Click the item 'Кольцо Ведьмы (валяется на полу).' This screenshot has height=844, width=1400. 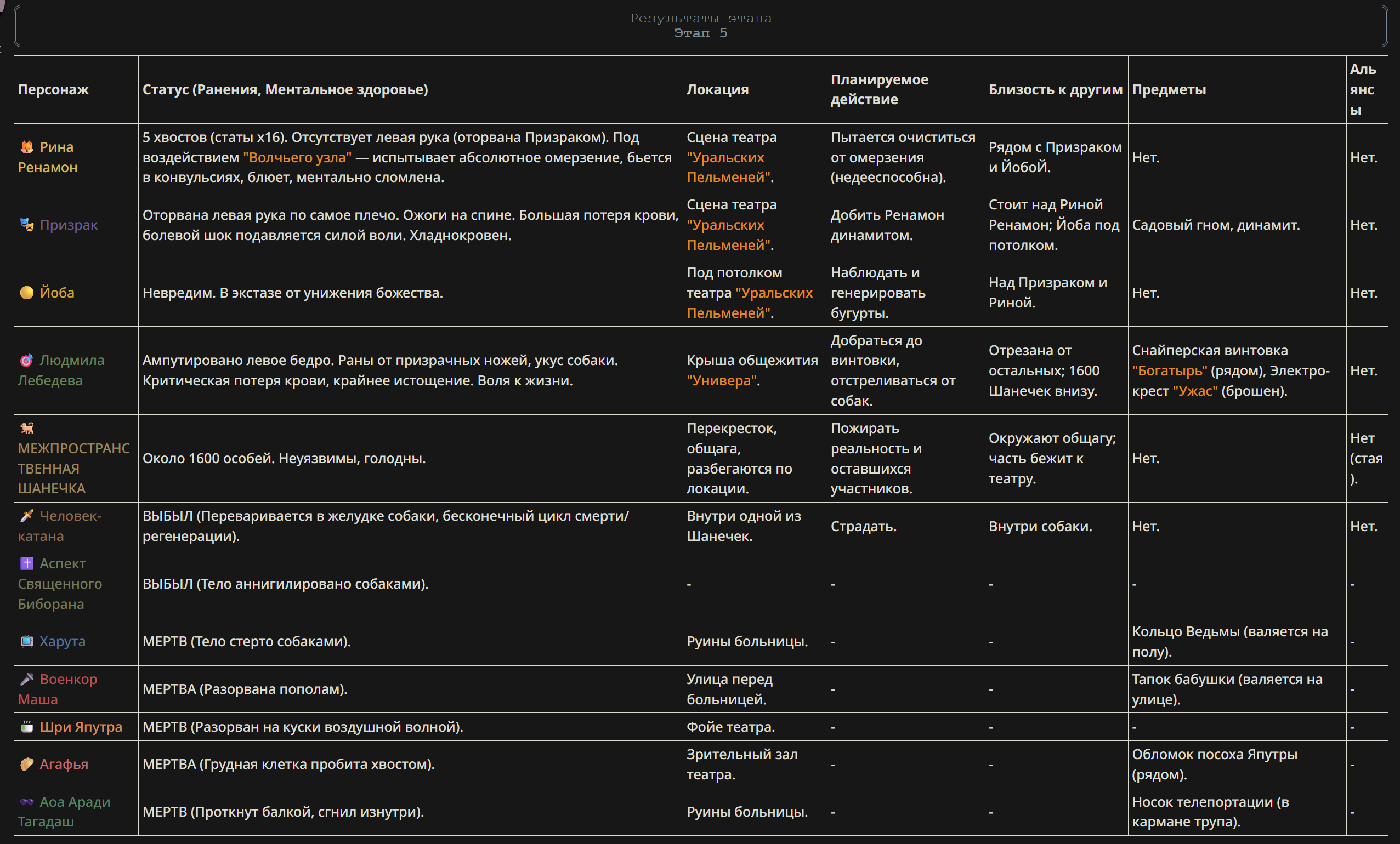point(1230,641)
